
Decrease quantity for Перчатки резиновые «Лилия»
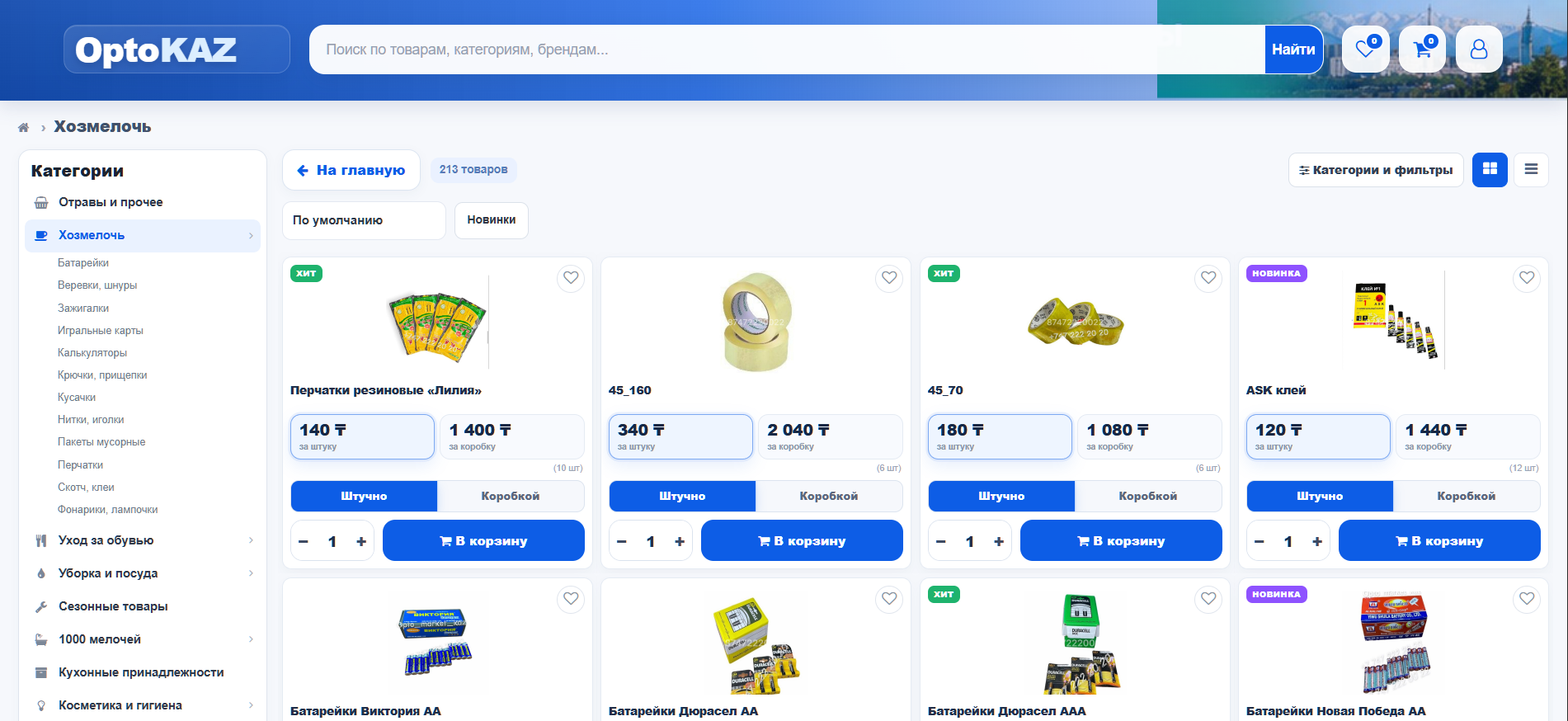coord(304,541)
